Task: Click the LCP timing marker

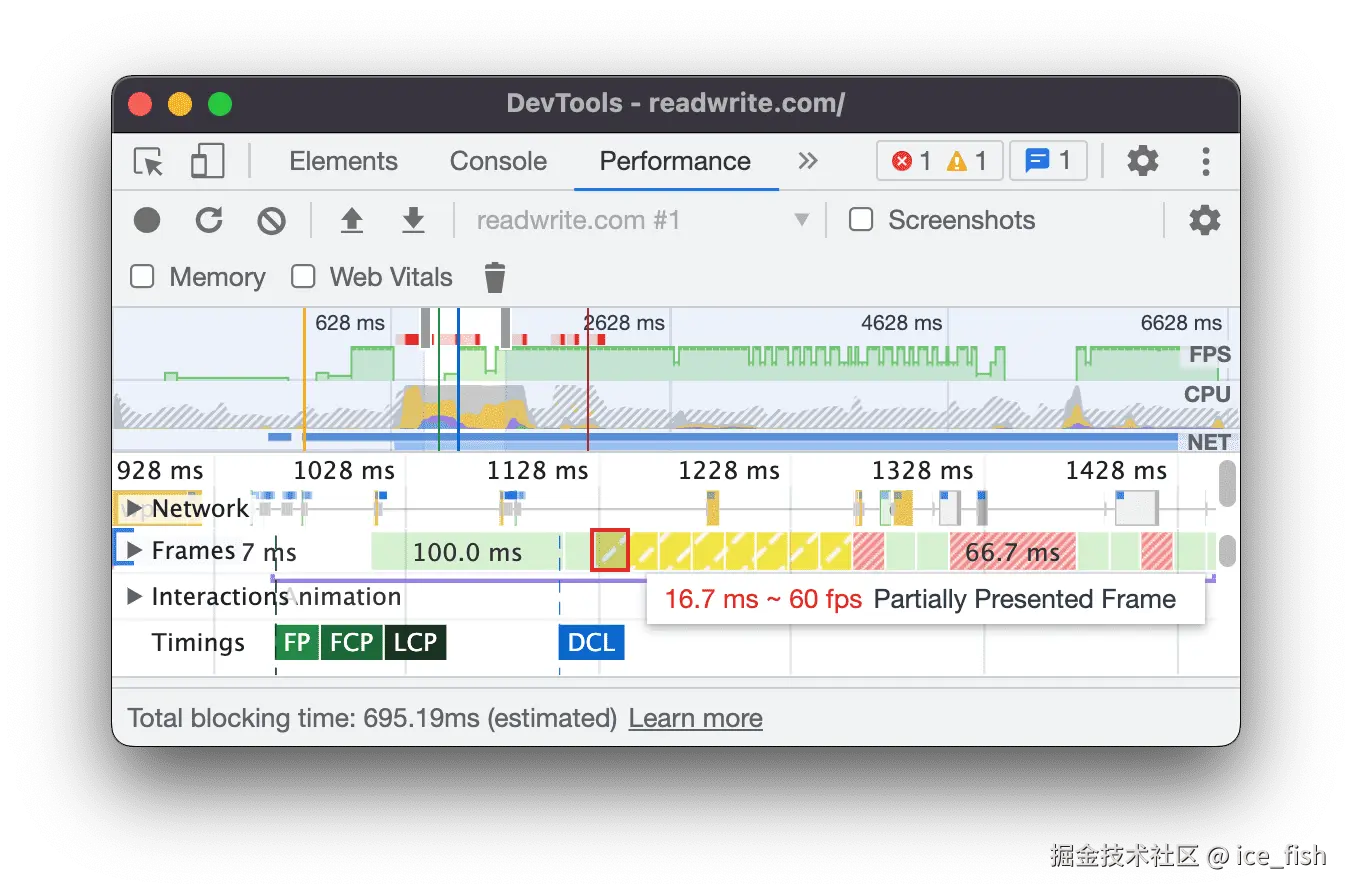Action: coord(415,642)
